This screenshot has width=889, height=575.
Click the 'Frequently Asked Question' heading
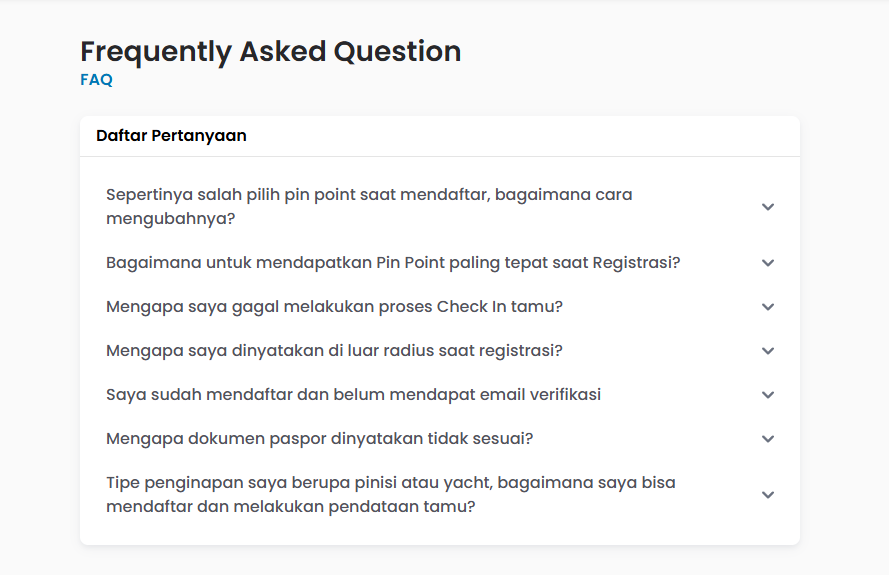pyautogui.click(x=270, y=51)
